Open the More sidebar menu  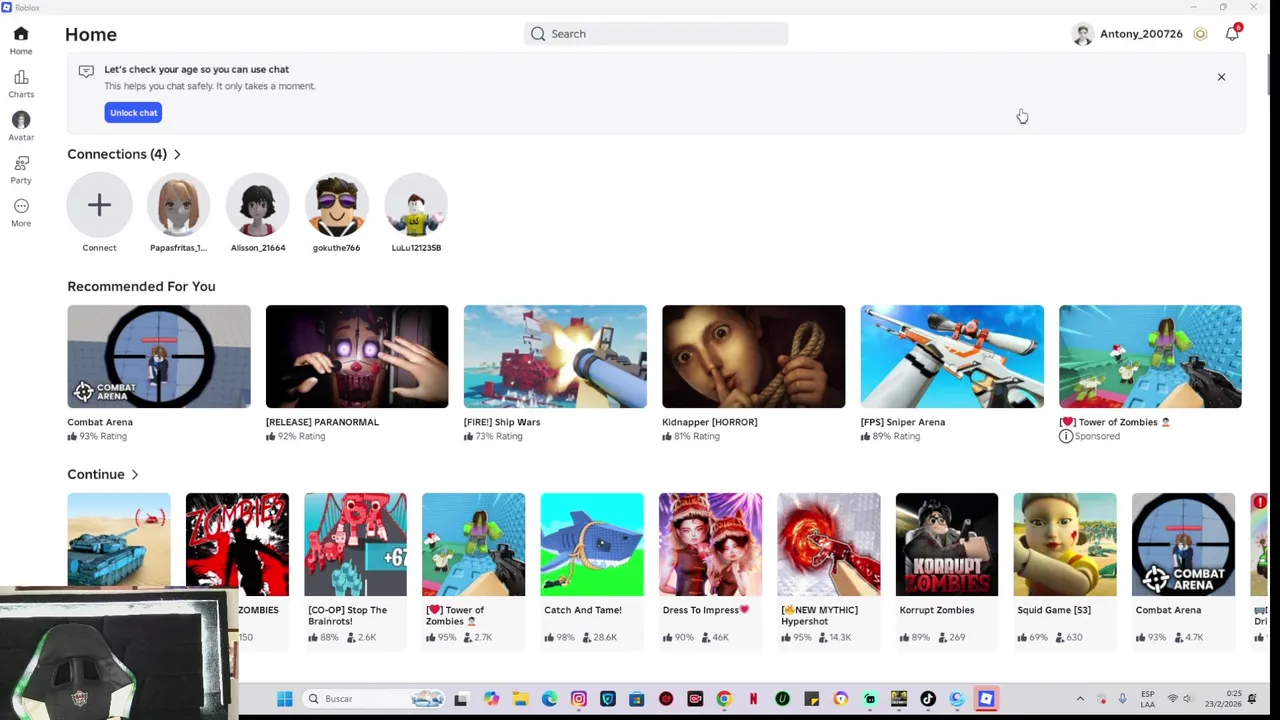point(21,206)
